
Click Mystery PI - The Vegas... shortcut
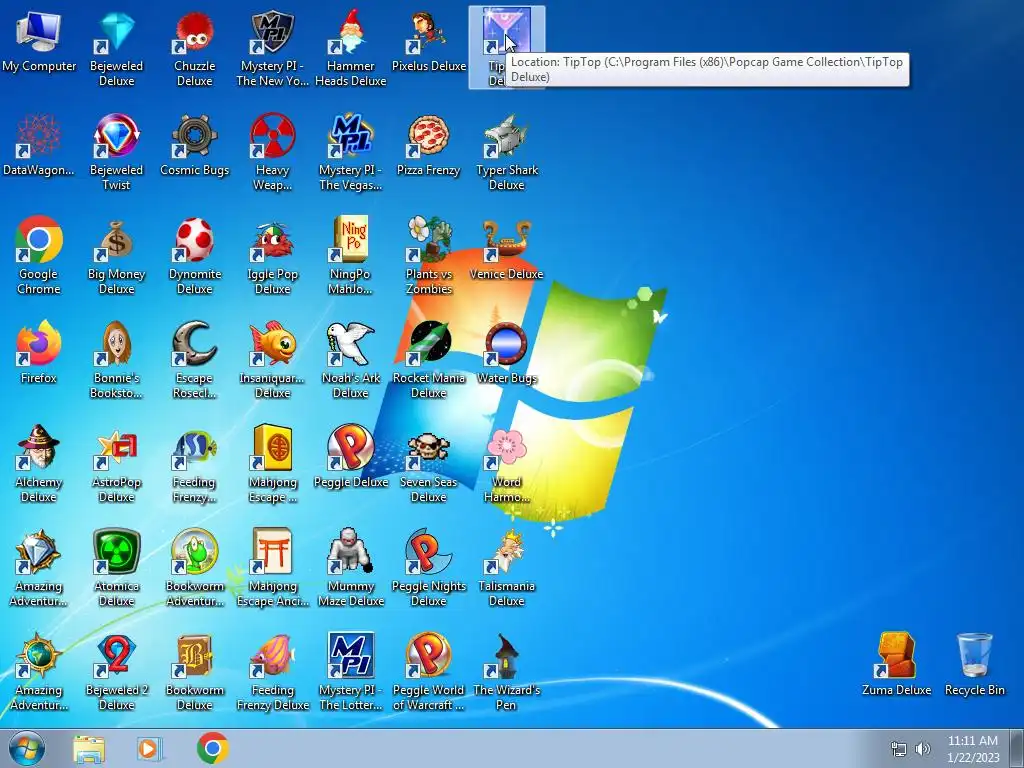click(351, 153)
